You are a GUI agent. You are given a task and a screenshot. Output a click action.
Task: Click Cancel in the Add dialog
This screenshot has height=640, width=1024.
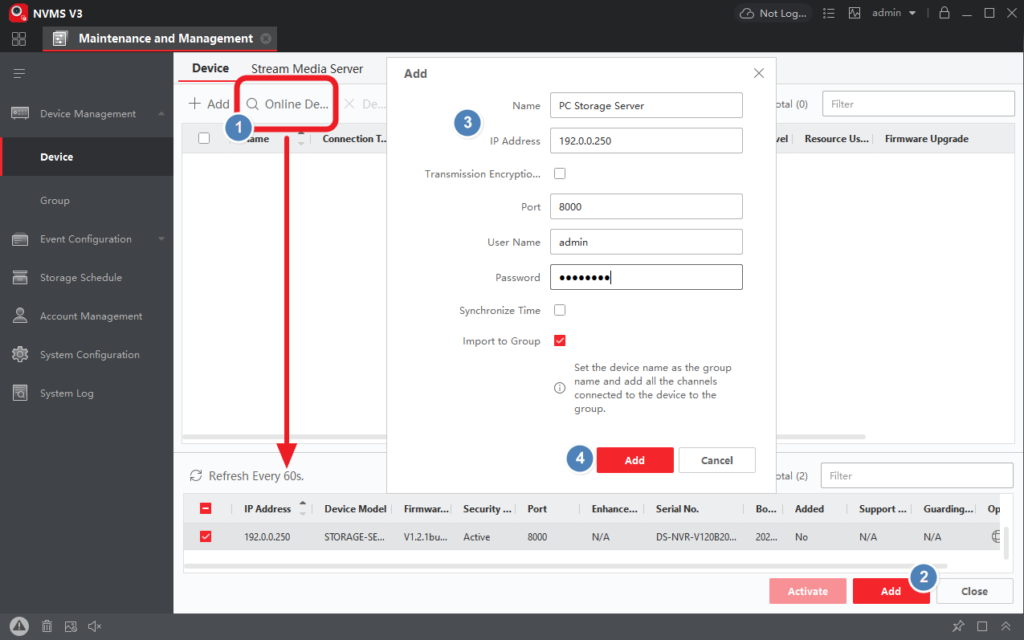(717, 460)
